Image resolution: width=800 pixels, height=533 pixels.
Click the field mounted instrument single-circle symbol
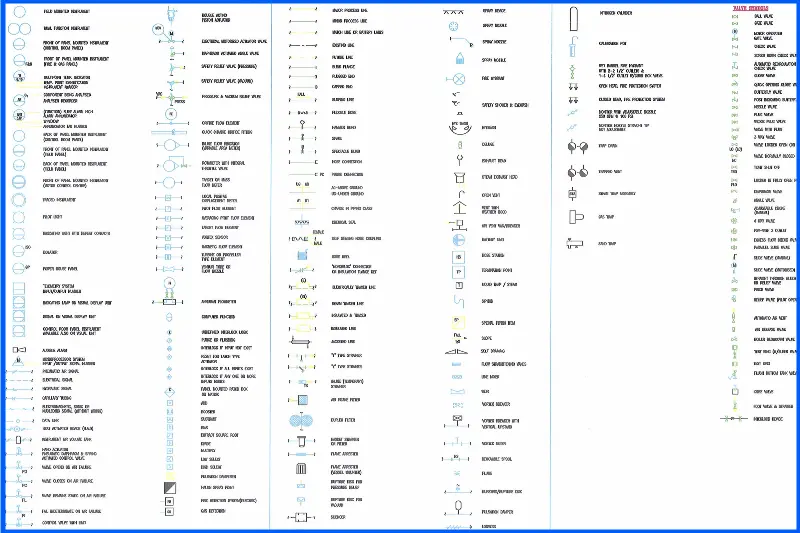pyautogui.click(x=19, y=11)
